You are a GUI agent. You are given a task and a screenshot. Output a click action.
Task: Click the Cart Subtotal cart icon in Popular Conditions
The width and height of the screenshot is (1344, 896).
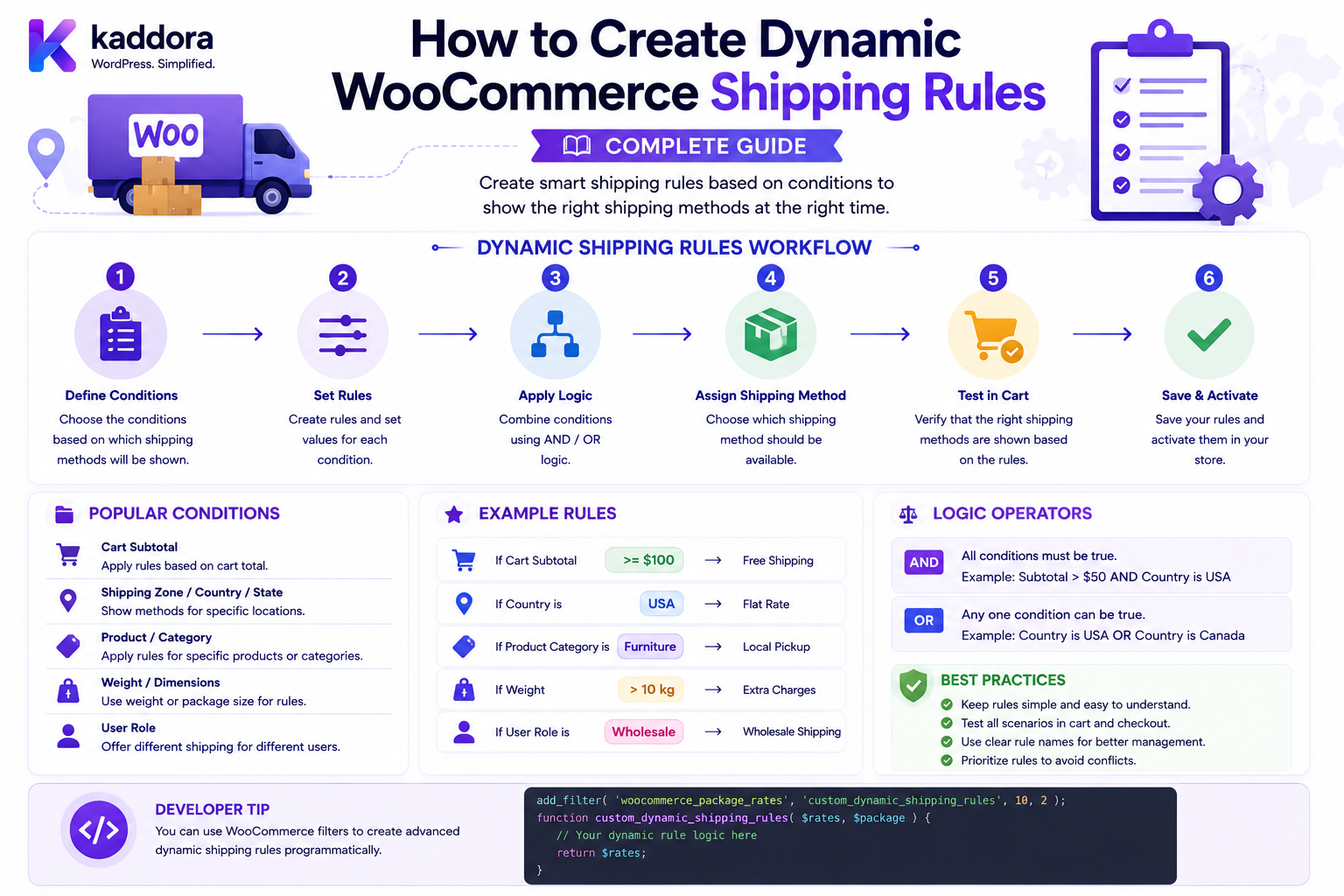tap(68, 555)
